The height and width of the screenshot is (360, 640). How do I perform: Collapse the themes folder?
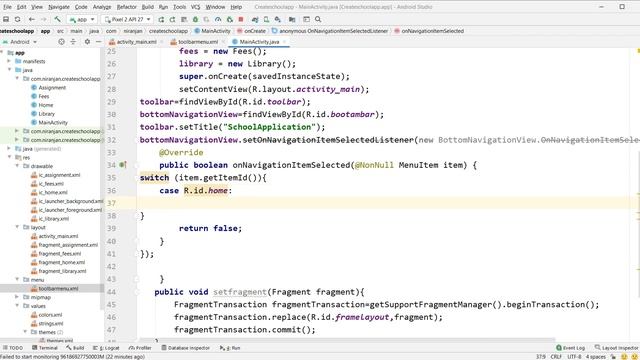[25, 332]
